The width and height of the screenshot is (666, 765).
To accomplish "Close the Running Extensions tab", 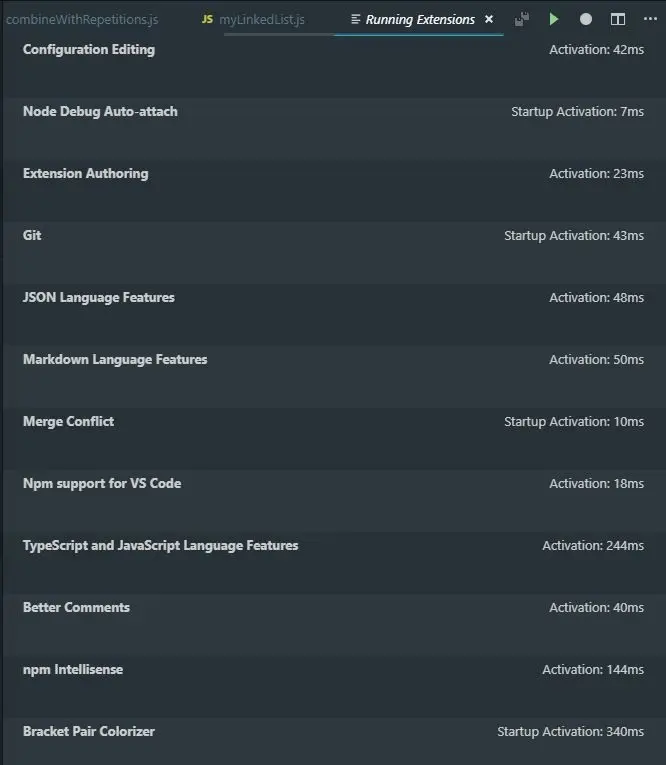I will click(489, 19).
